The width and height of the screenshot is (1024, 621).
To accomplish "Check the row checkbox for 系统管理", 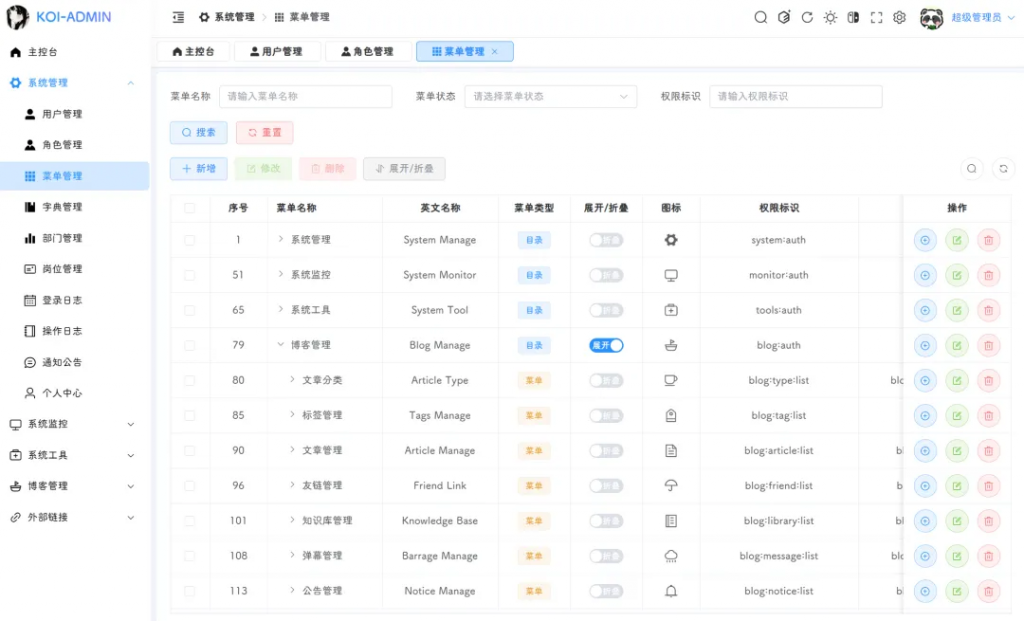I will point(189,240).
